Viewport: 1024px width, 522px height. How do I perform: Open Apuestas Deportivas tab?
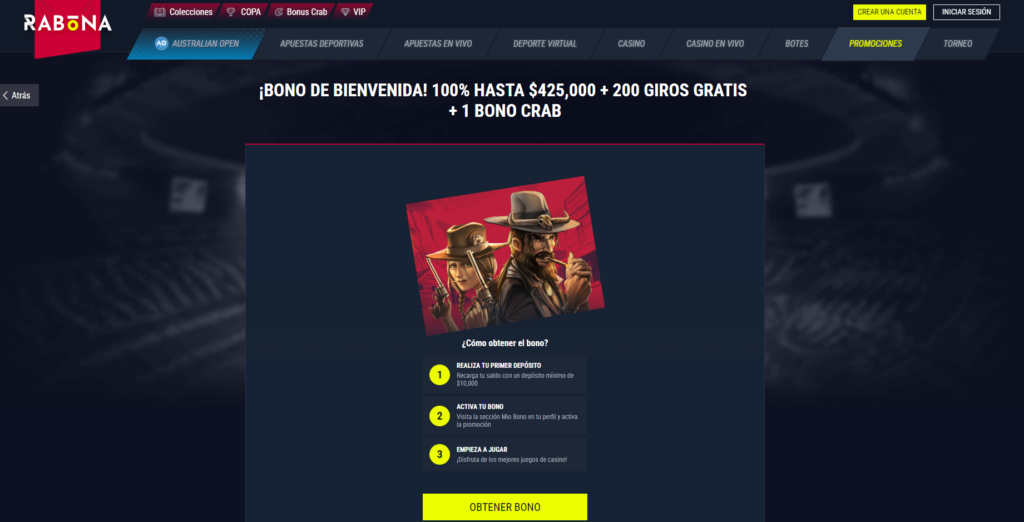click(321, 44)
